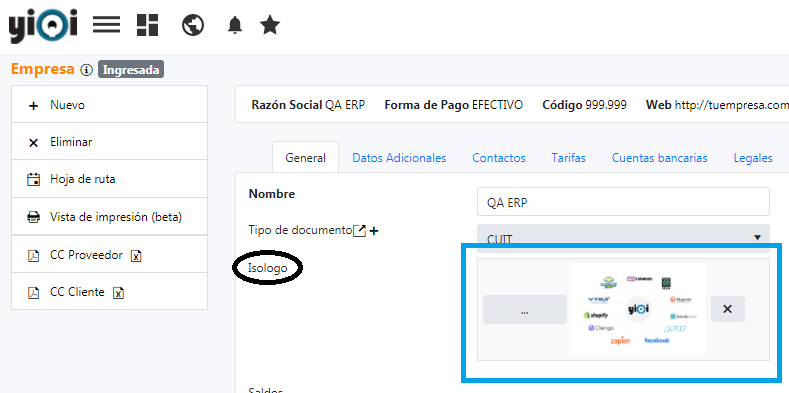
Task: Click the PDF icon for CC Cliente
Action: tap(33, 293)
